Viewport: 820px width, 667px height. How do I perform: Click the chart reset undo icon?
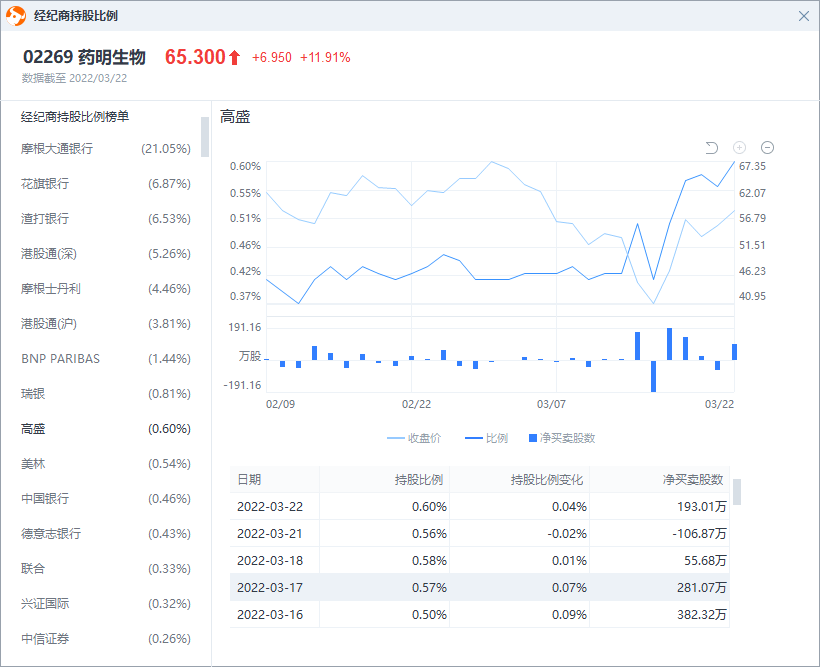[x=712, y=148]
